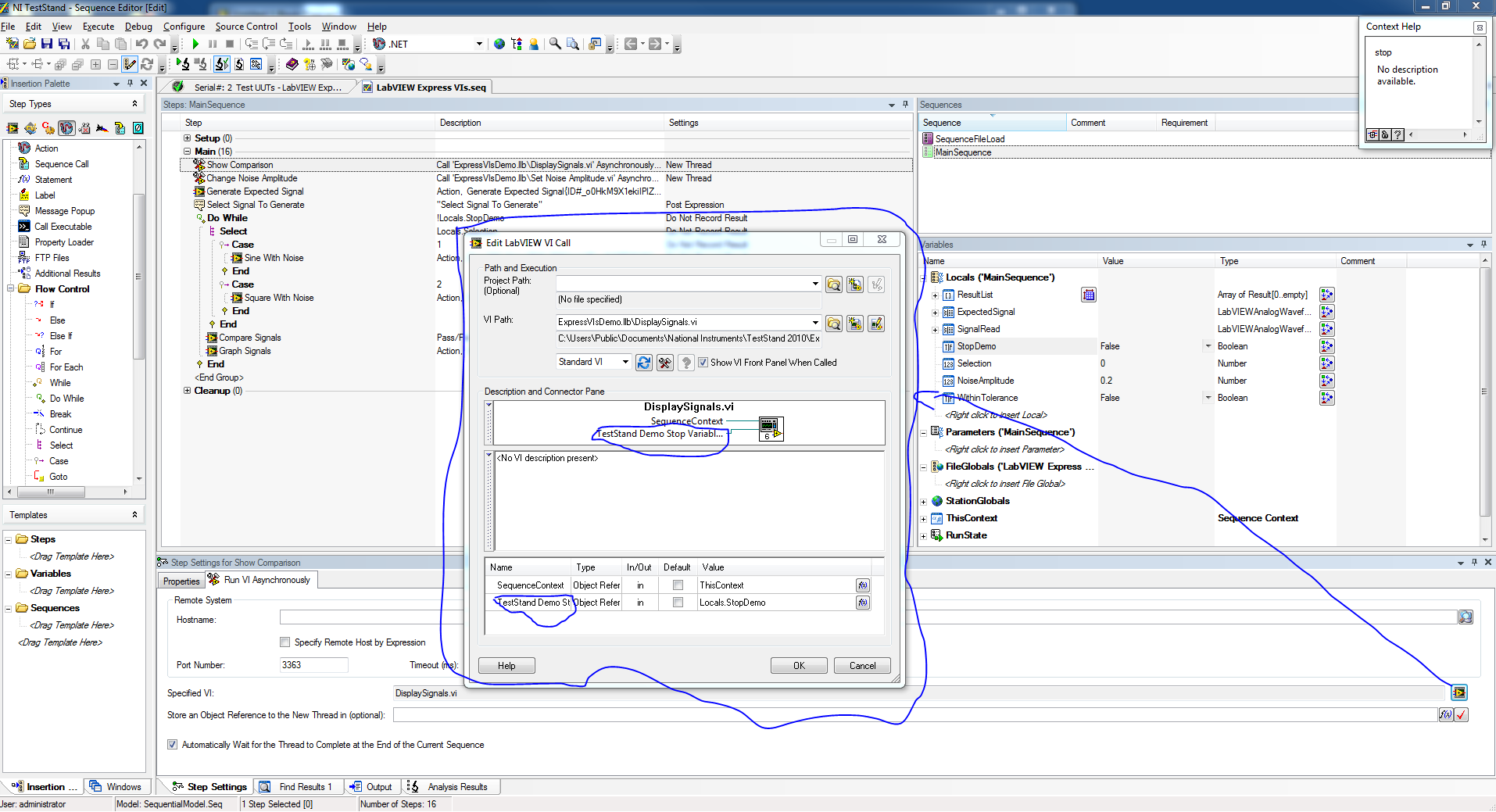This screenshot has height=812, width=1496.
Task: Expand StationGlobals in Variables pane
Action: (x=923, y=502)
